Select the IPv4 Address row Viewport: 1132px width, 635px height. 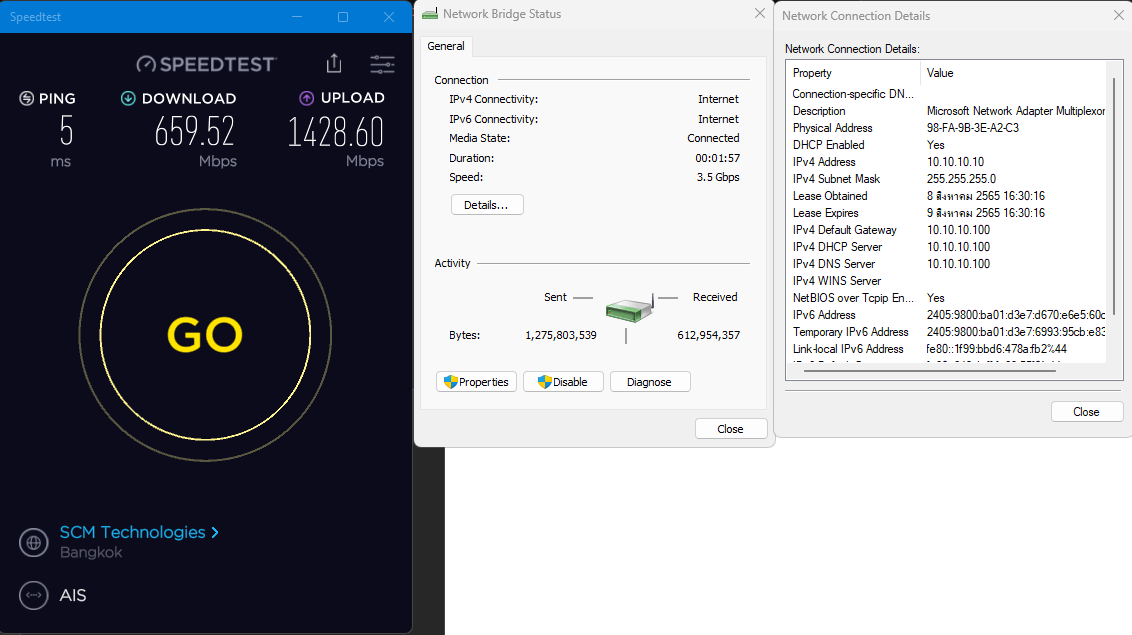[946, 162]
